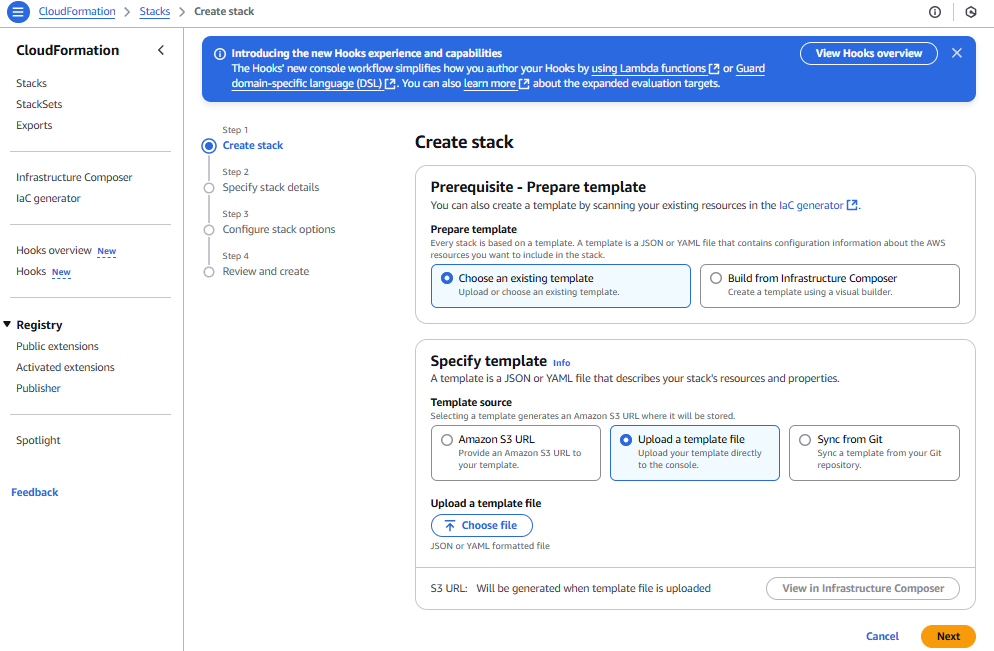Viewport: 994px width, 651px height.
Task: Click the 'JSON or YAML formatted file' hint
Action: click(490, 545)
